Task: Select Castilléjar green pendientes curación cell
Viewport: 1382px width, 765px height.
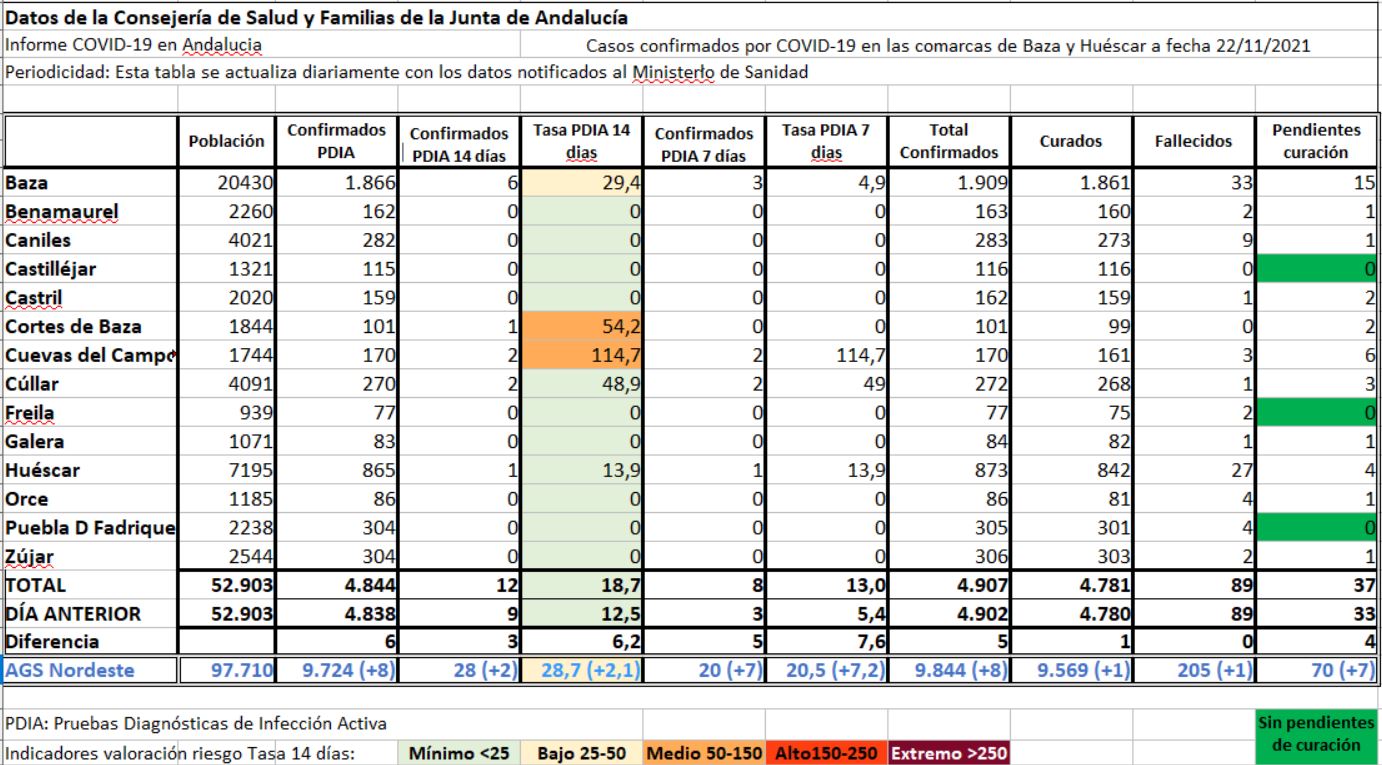Action: pos(1317,269)
